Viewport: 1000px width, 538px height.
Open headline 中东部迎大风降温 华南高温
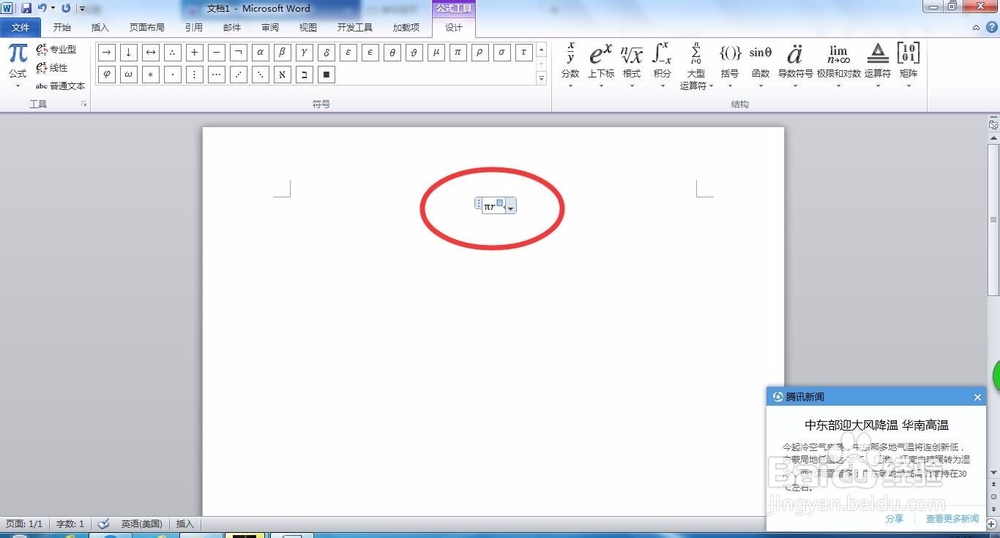point(876,425)
